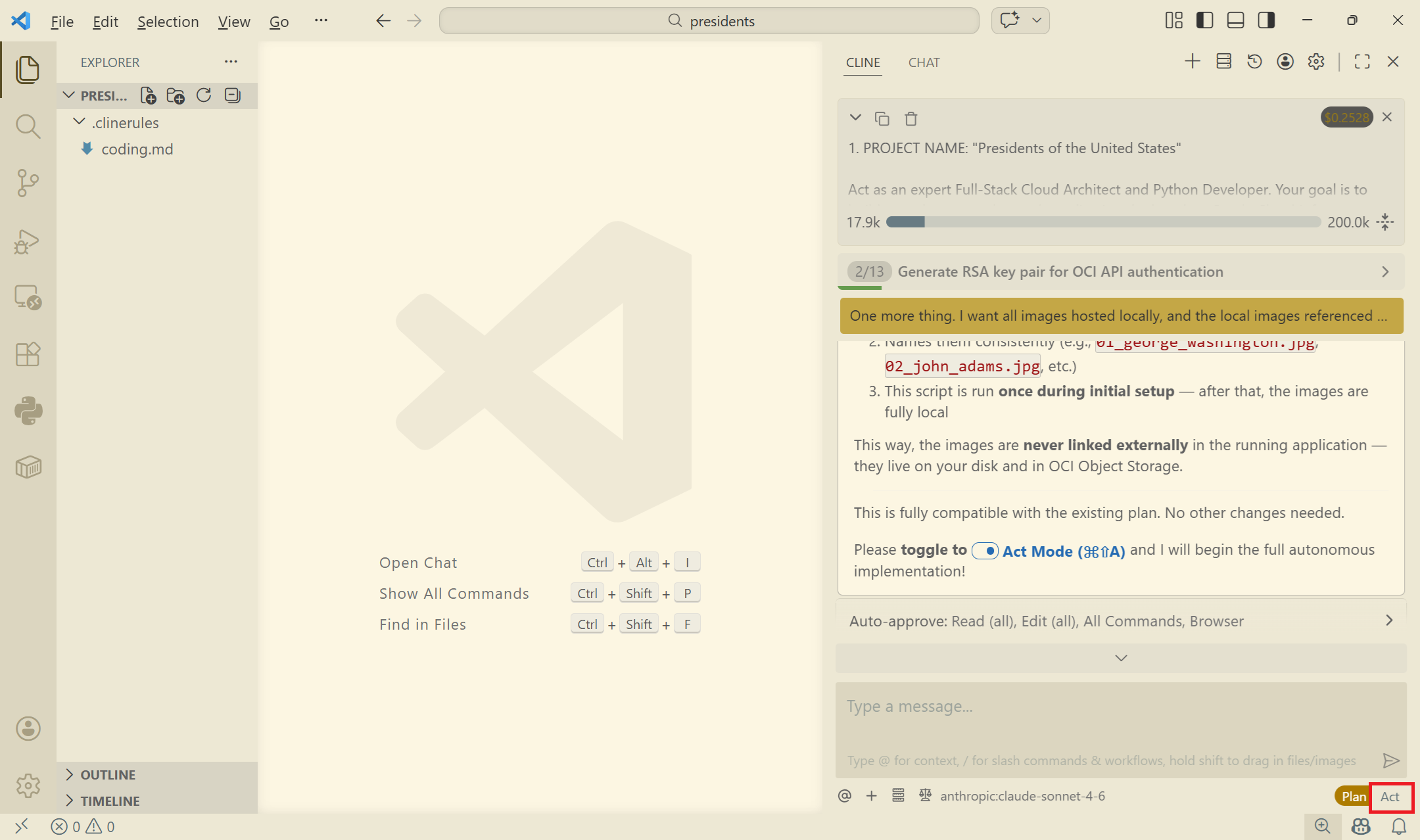
Task: Open the Extensions view in activity bar
Action: pyautogui.click(x=28, y=354)
